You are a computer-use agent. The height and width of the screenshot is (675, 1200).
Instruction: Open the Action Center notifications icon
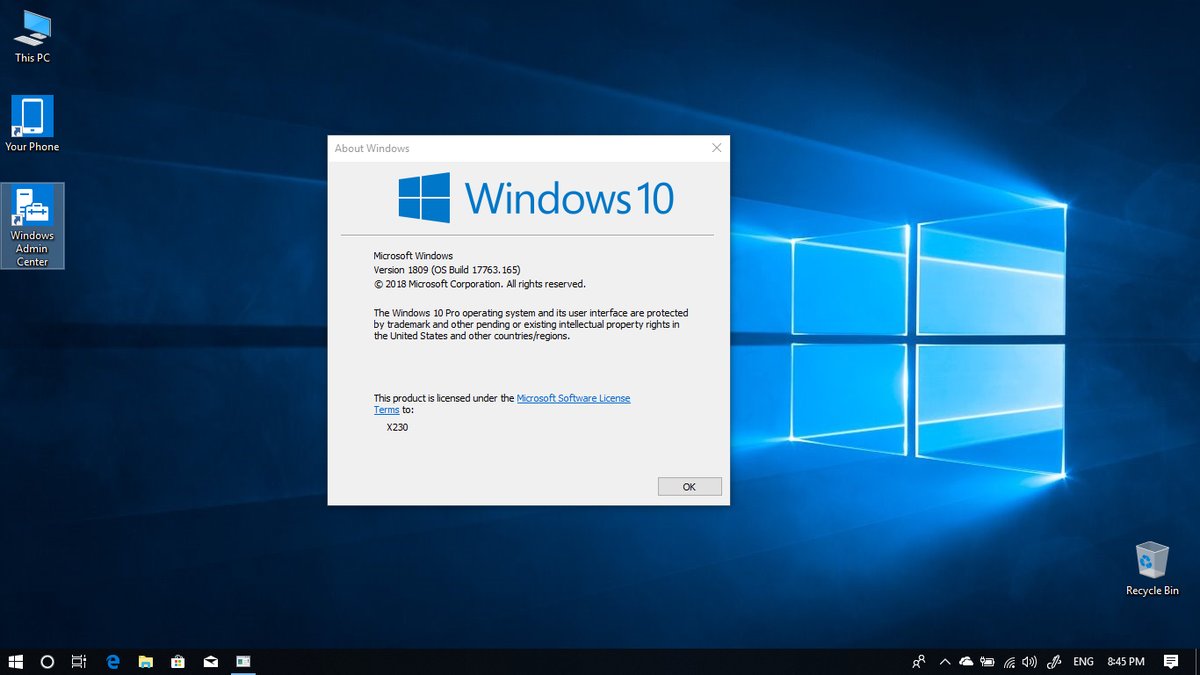(x=1171, y=662)
